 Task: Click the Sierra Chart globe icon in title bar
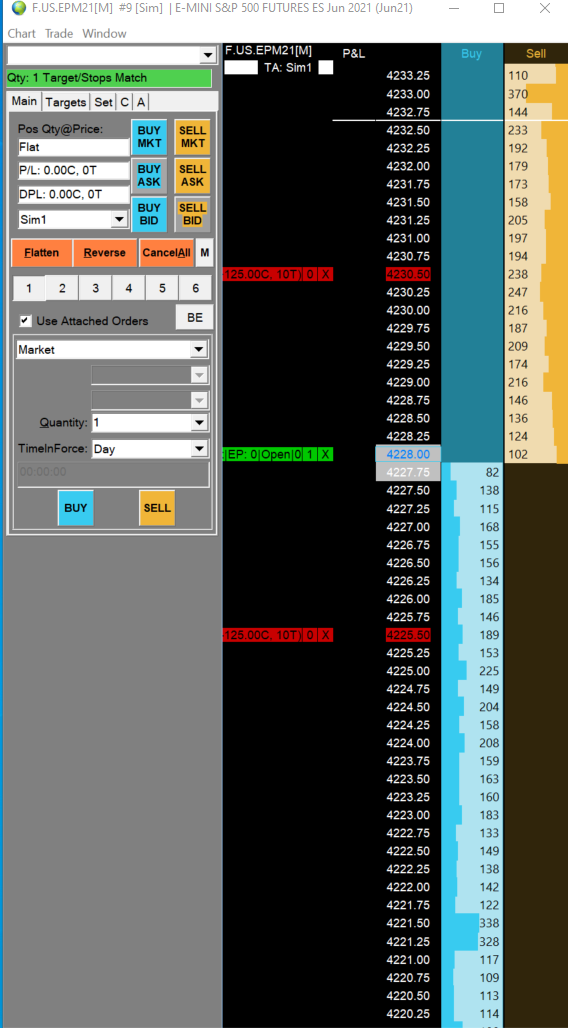pos(19,9)
